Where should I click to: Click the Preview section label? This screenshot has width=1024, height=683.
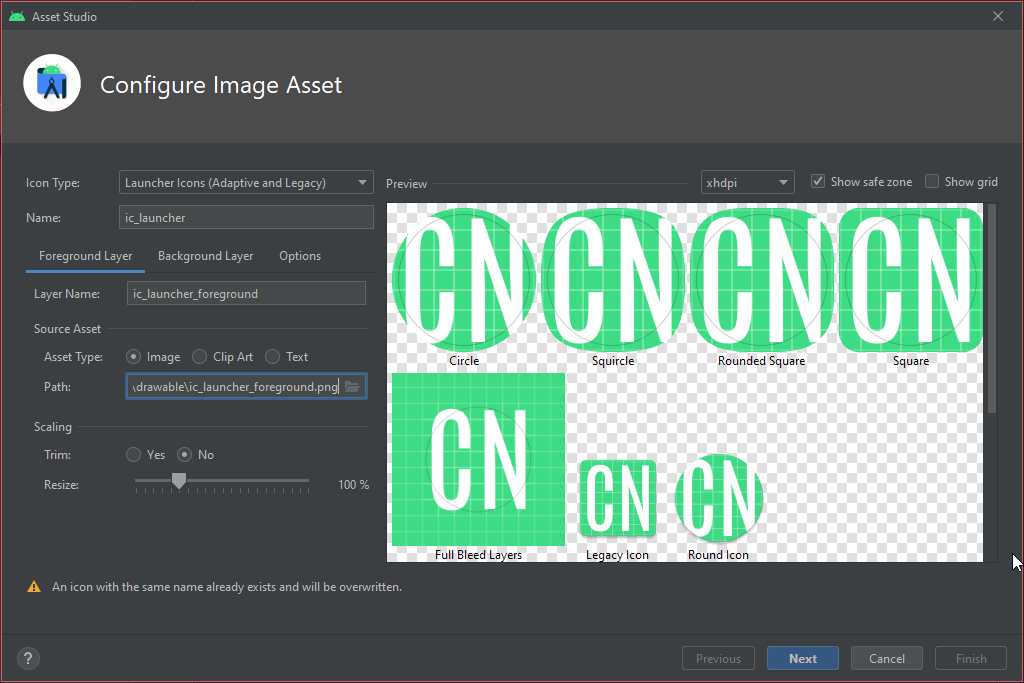pos(406,183)
